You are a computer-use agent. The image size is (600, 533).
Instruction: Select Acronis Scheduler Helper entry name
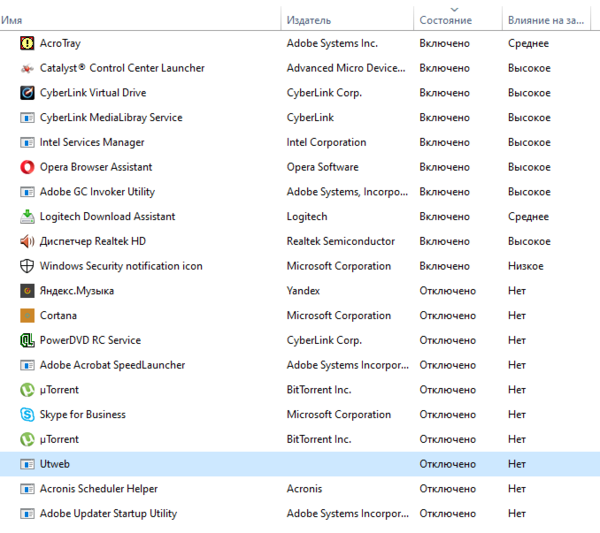point(99,489)
